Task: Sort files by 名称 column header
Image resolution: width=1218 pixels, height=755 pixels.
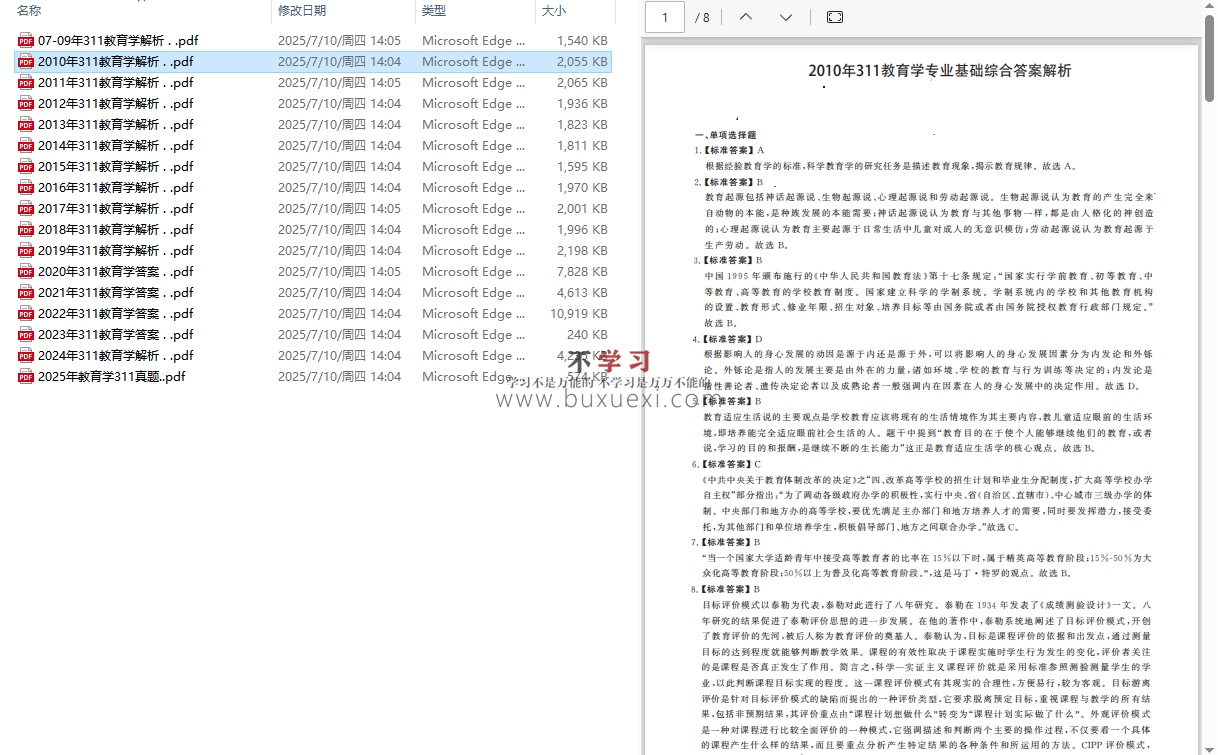Action: (30, 10)
